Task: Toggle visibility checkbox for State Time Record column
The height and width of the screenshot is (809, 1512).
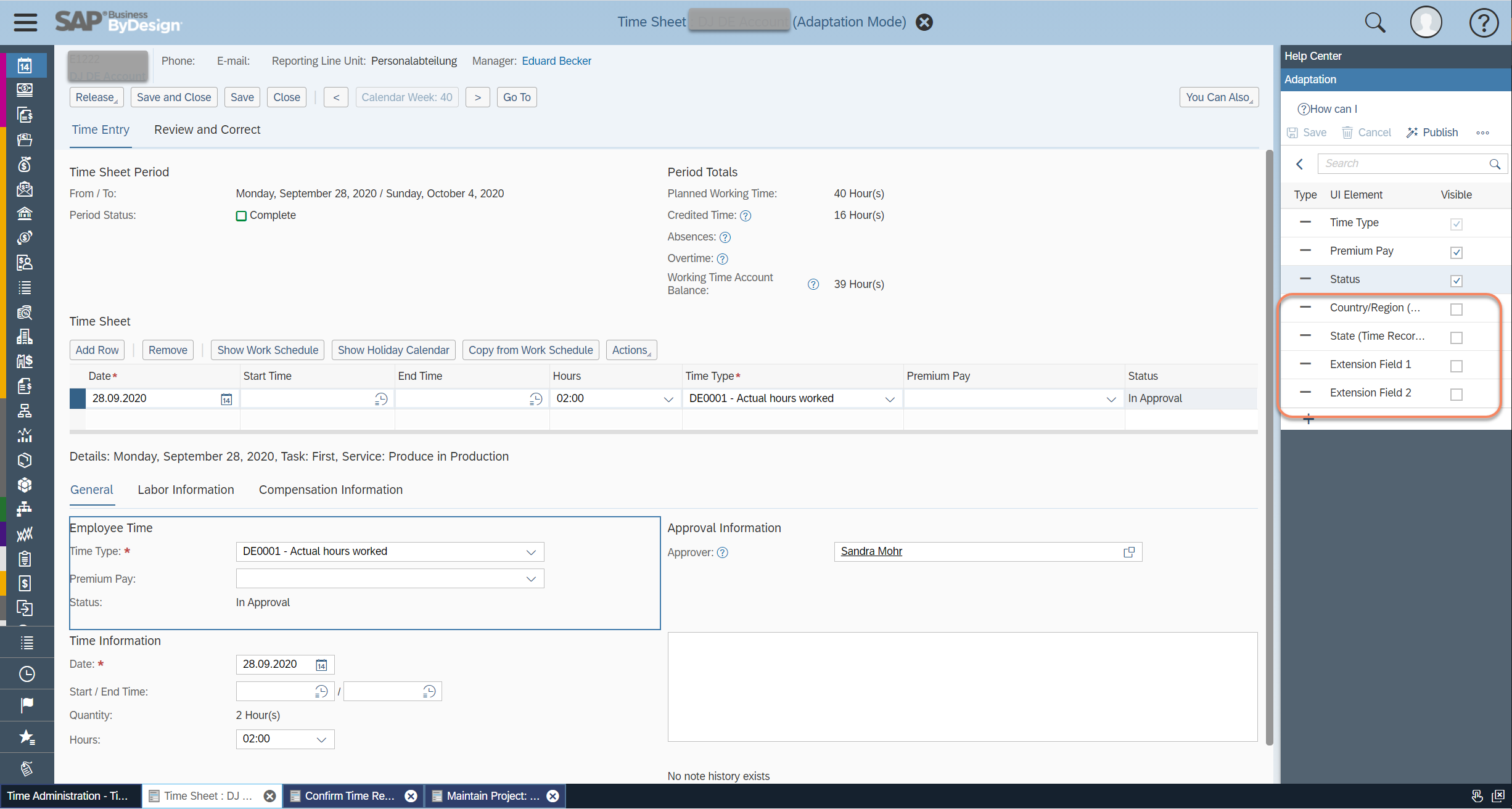Action: [x=1457, y=336]
